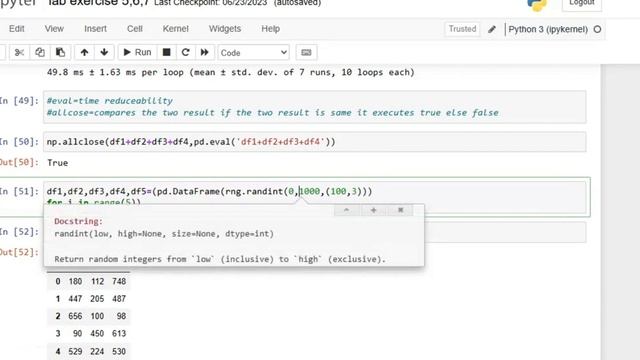Restart the kernel circular arrow icon
Screen dimensions: 640x360
click(185, 52)
